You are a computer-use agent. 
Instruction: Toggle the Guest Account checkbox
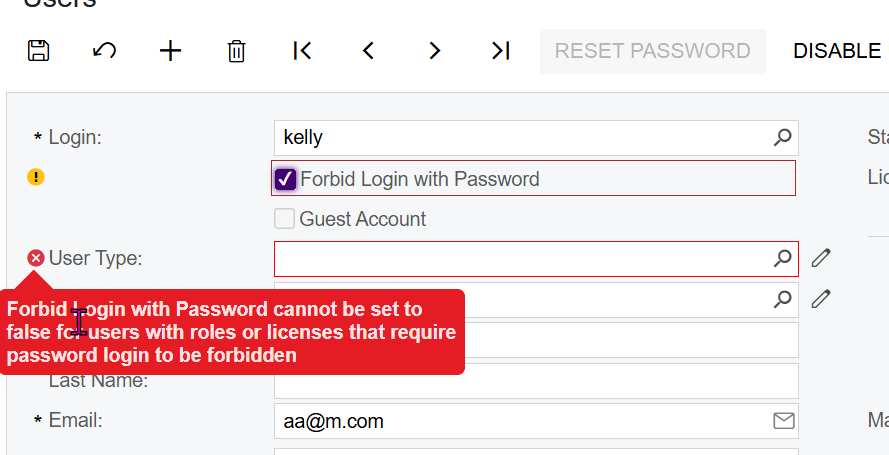(285, 219)
